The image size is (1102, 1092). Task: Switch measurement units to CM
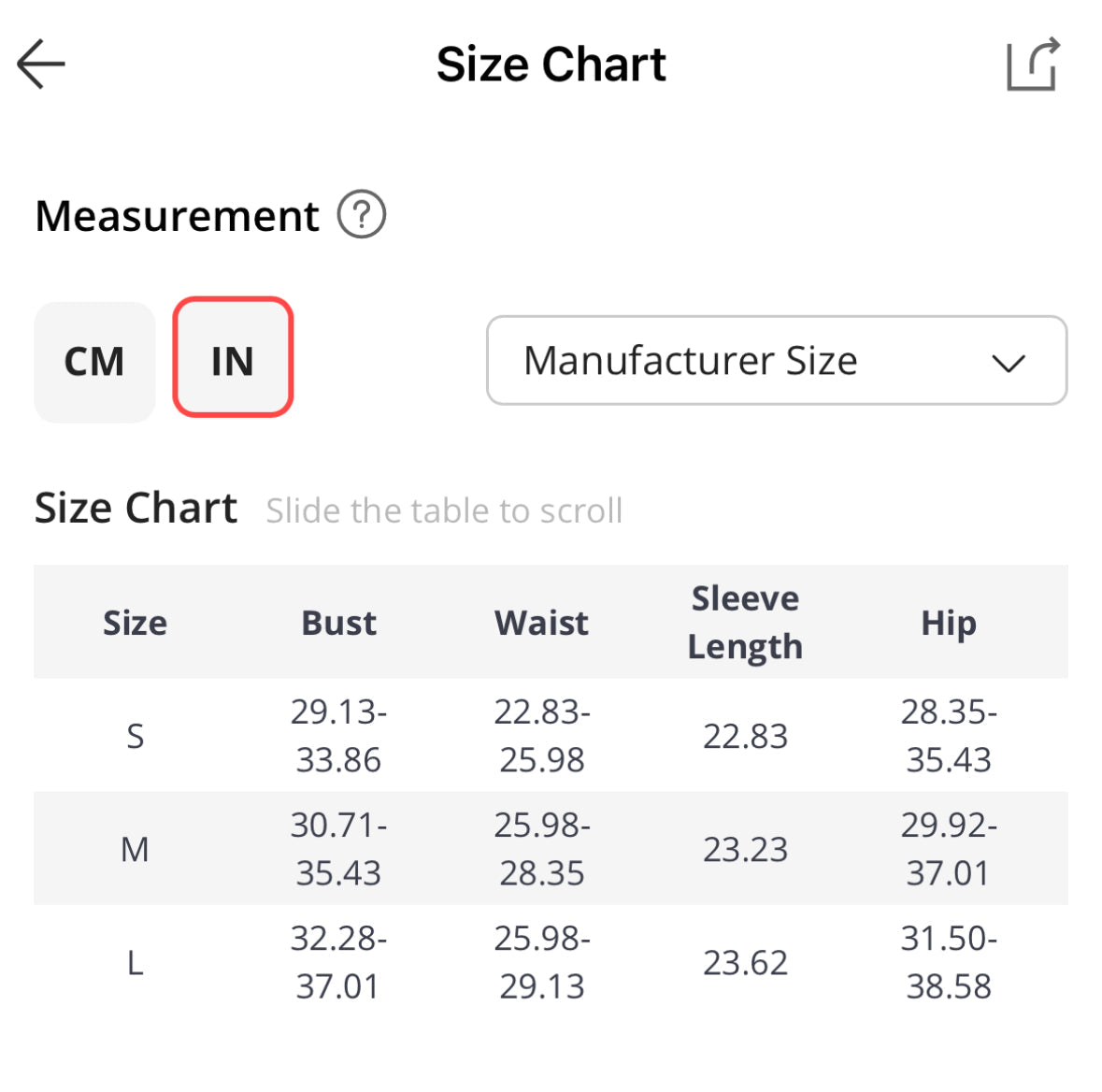(x=94, y=362)
